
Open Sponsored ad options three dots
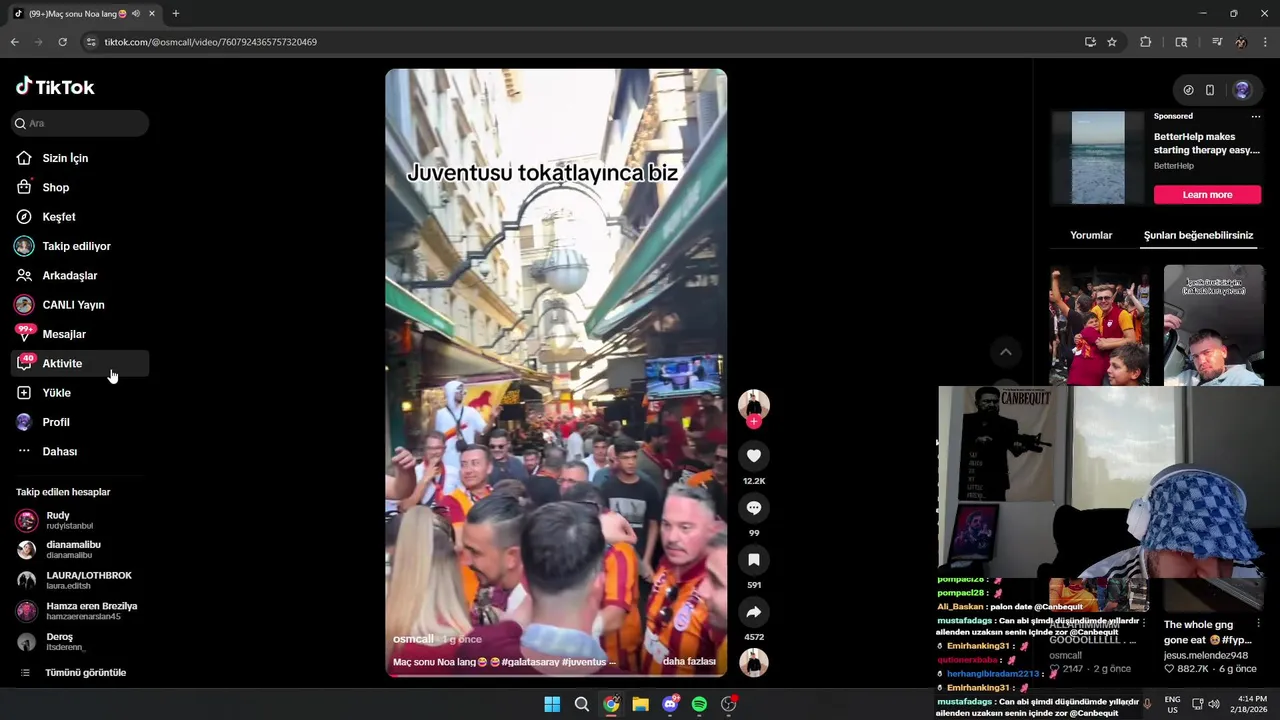tap(1256, 116)
